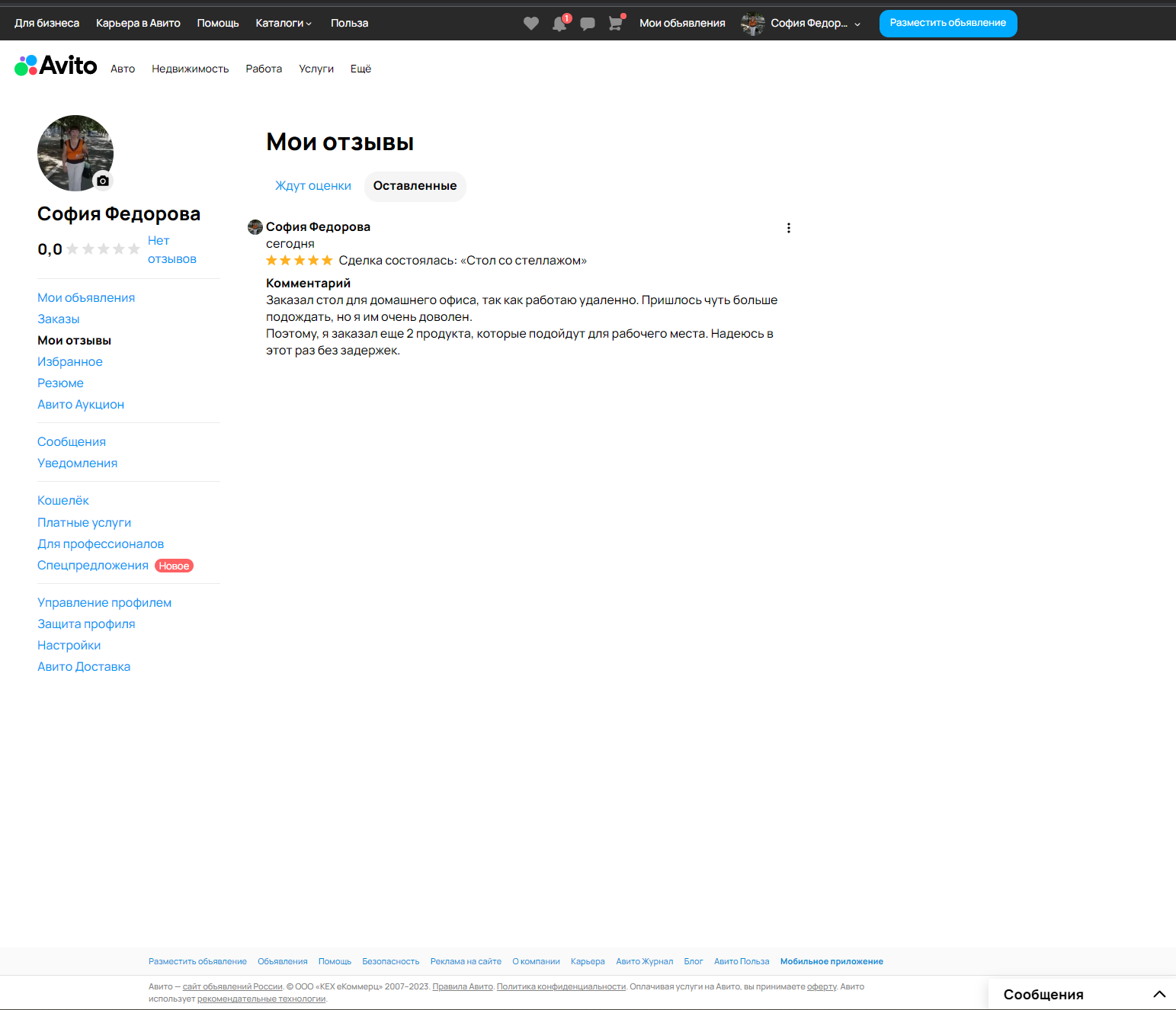Open Настройки in sidebar
Viewport: 1176px width, 1010px height.
(69, 646)
